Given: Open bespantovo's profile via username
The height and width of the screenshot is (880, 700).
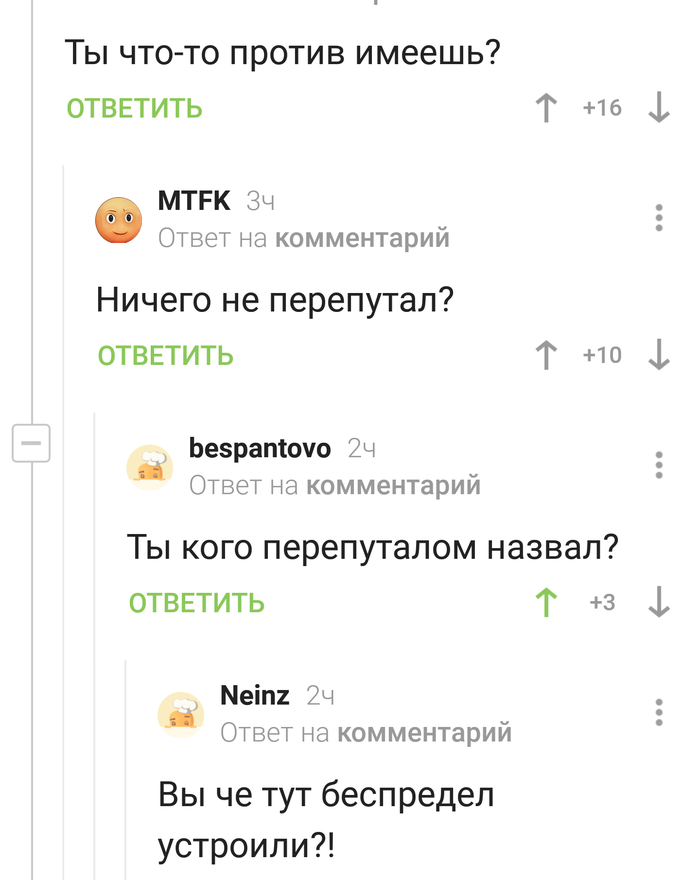Looking at the screenshot, I should pyautogui.click(x=260, y=448).
